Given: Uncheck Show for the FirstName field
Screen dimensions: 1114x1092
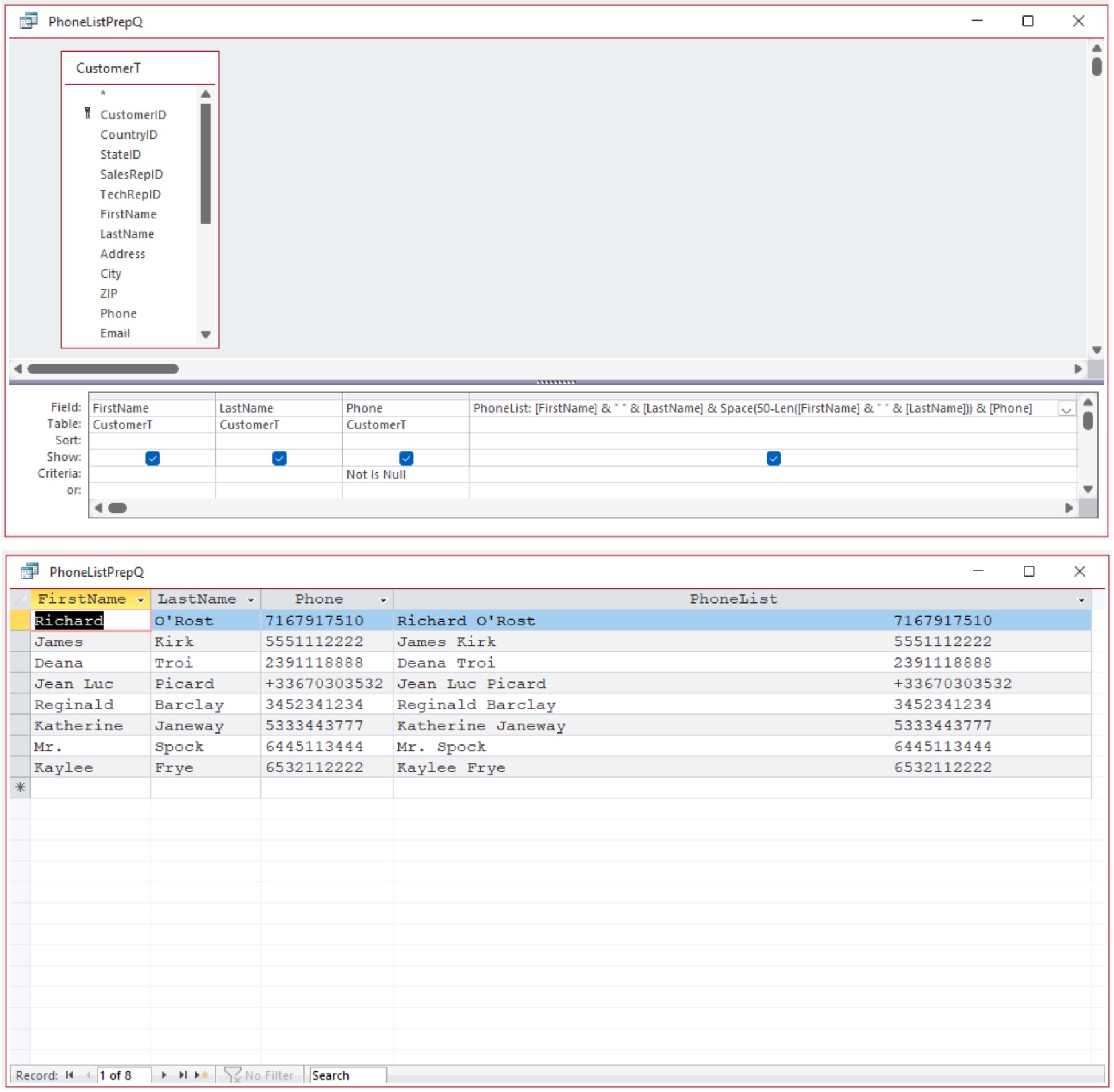Looking at the screenshot, I should click(x=152, y=458).
